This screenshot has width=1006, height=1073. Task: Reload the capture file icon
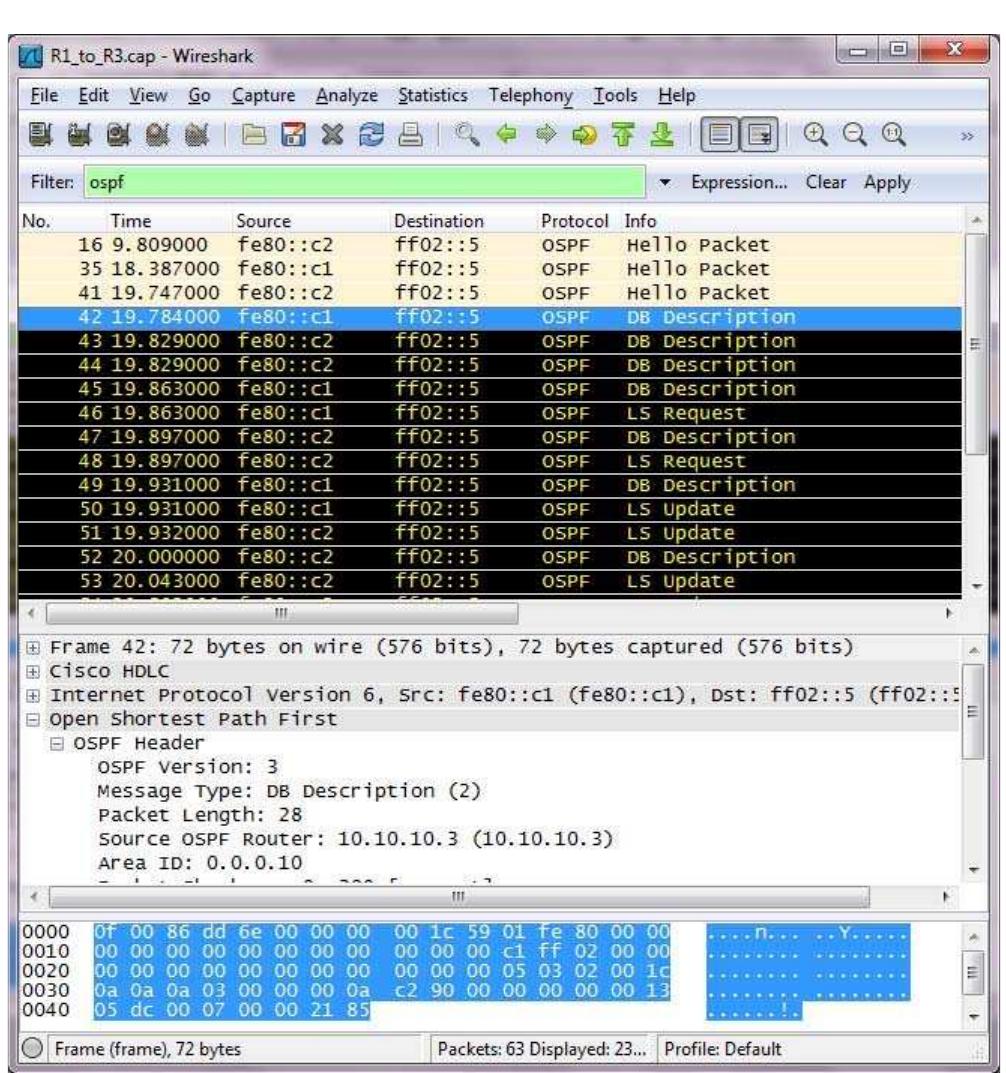(372, 135)
